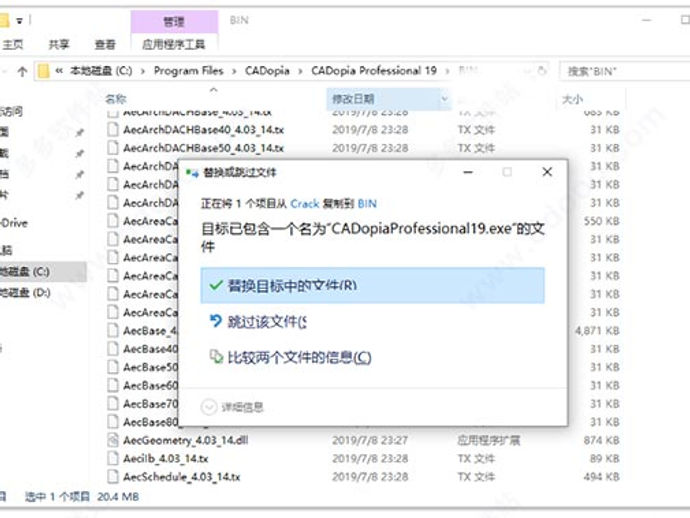Click green checkmark icon for replace option

(x=216, y=285)
